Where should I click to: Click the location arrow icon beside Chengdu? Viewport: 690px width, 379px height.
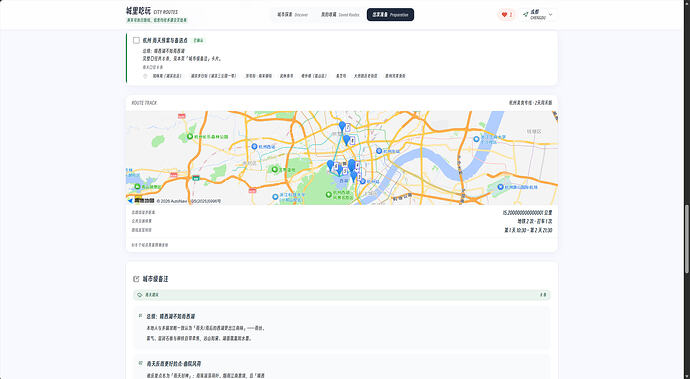[x=525, y=15]
